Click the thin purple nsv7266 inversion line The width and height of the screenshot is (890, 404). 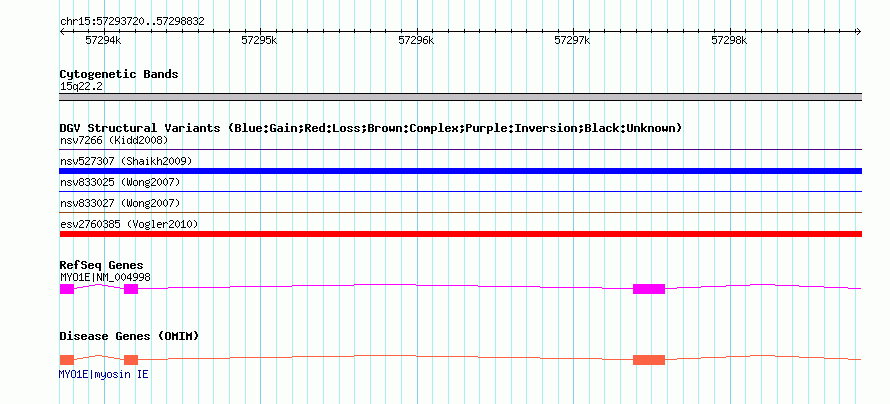pyautogui.click(x=460, y=150)
